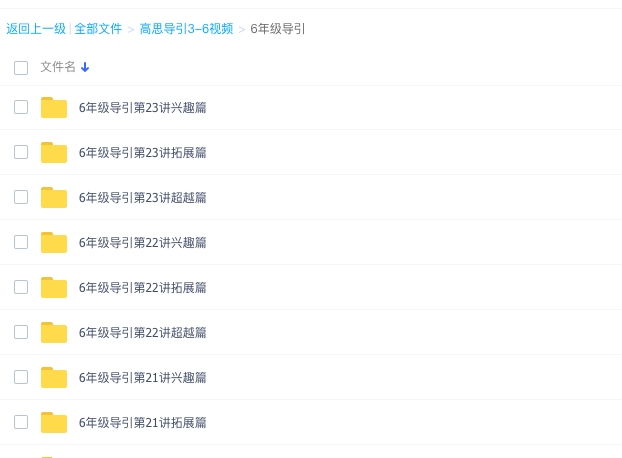Click folder icon for 6年级导引第22讲兴趣篇
Image resolution: width=622 pixels, height=458 pixels.
pyautogui.click(x=54, y=242)
